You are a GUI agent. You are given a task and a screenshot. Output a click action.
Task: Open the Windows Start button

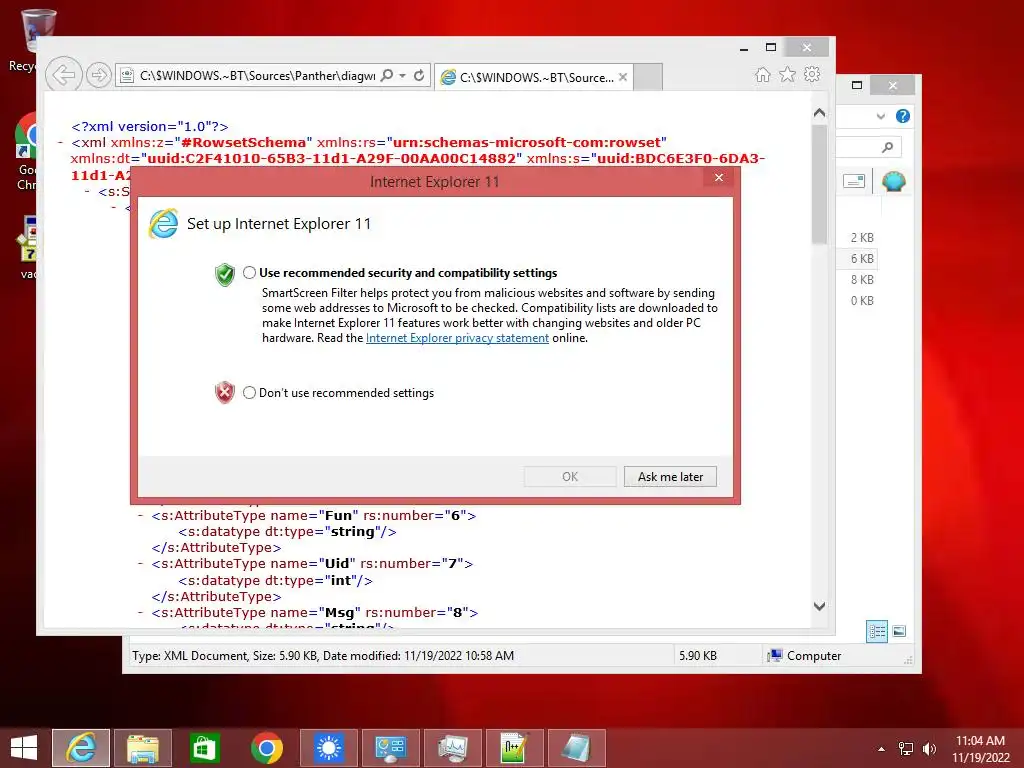tap(24, 748)
